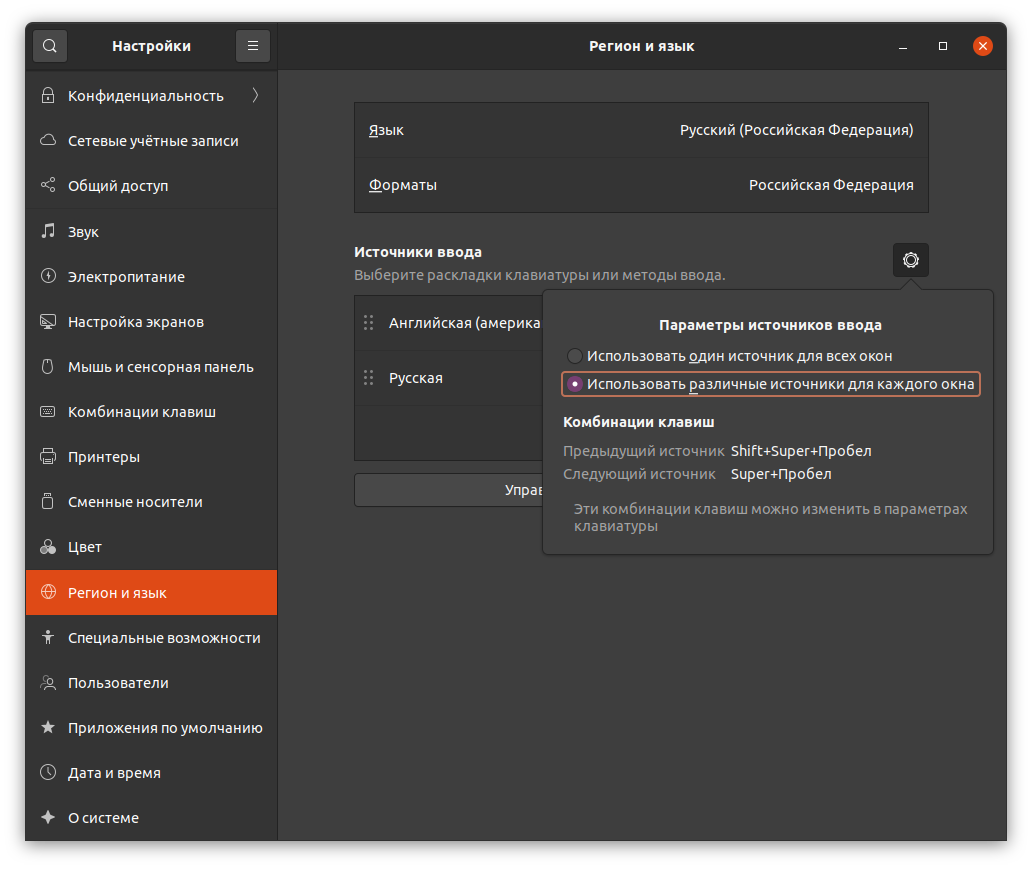
Task: Open Комбинации клавиш settings section
Action: coord(142,412)
